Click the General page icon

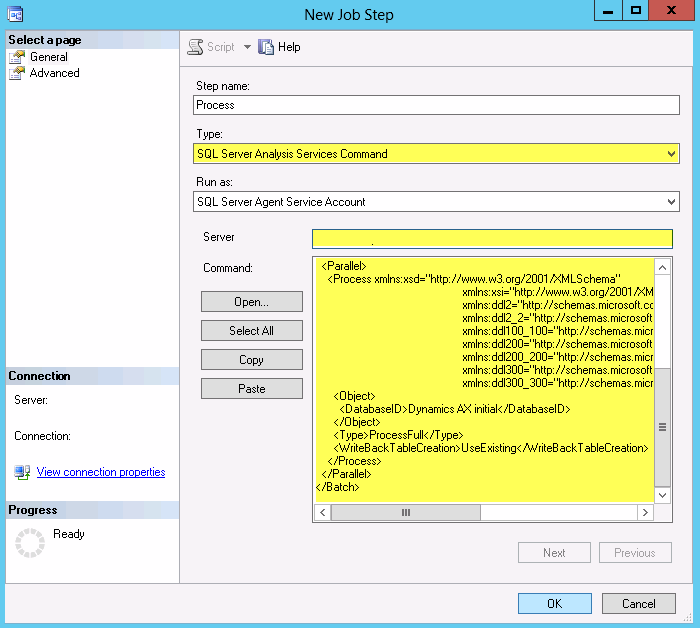17,57
